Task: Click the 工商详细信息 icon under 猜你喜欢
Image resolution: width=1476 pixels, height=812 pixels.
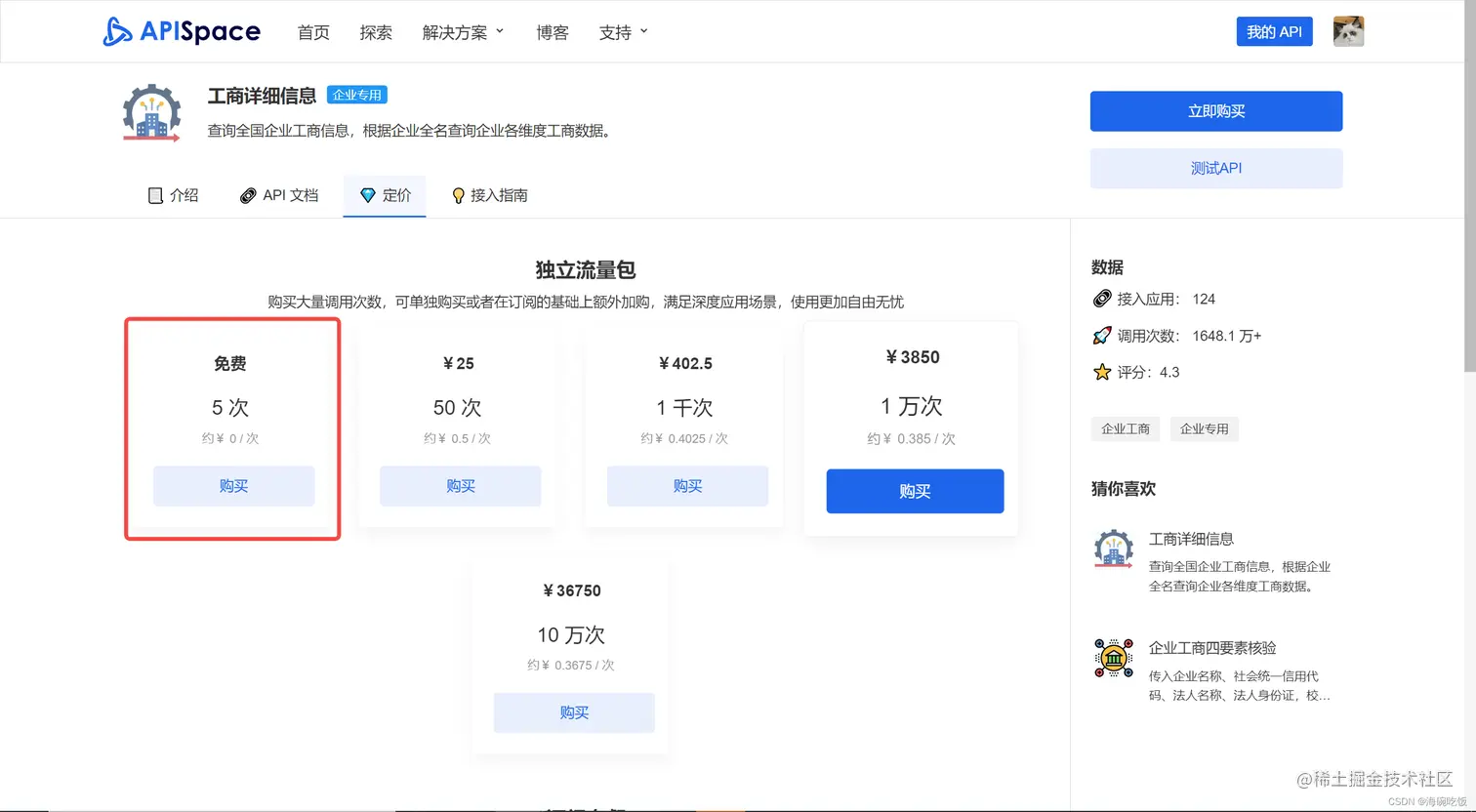Action: pyautogui.click(x=1113, y=549)
